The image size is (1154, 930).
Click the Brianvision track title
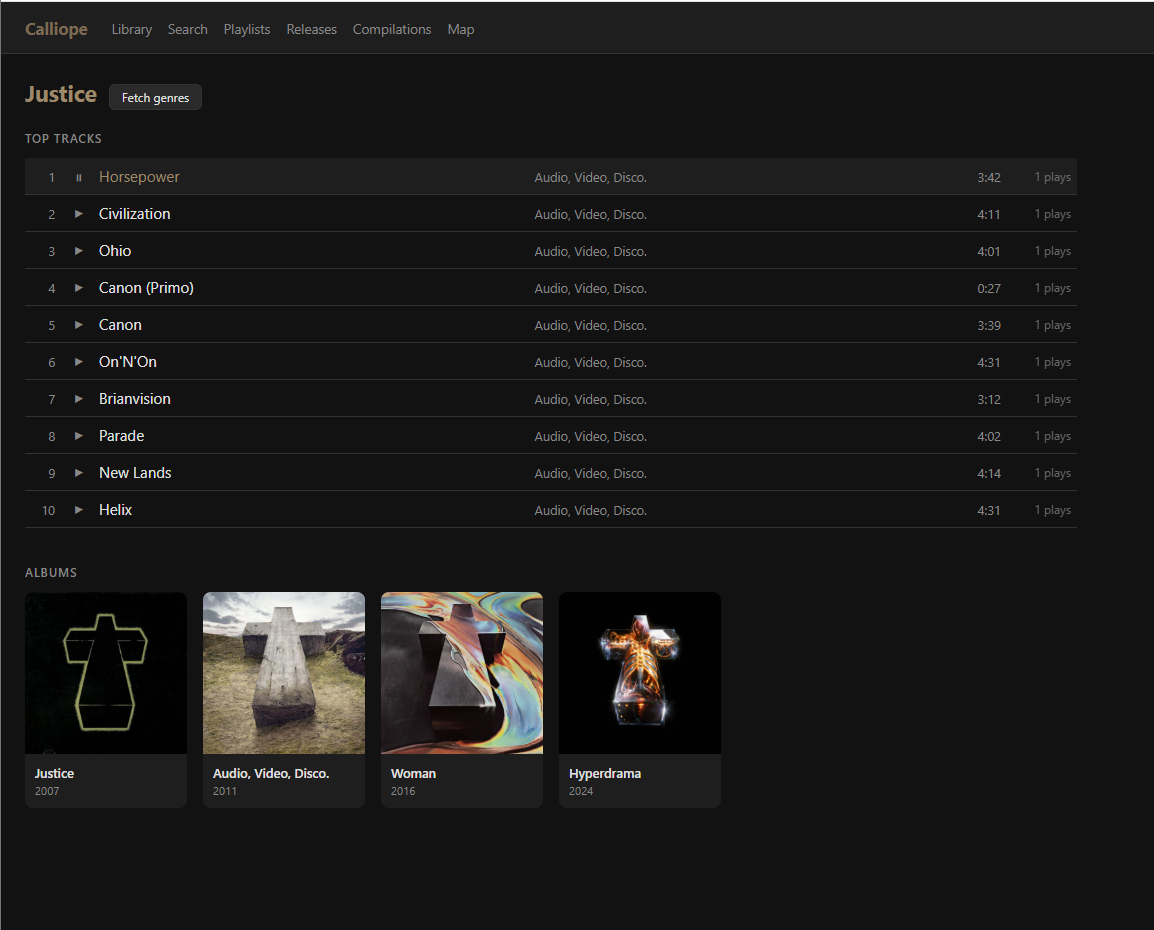[x=135, y=399]
